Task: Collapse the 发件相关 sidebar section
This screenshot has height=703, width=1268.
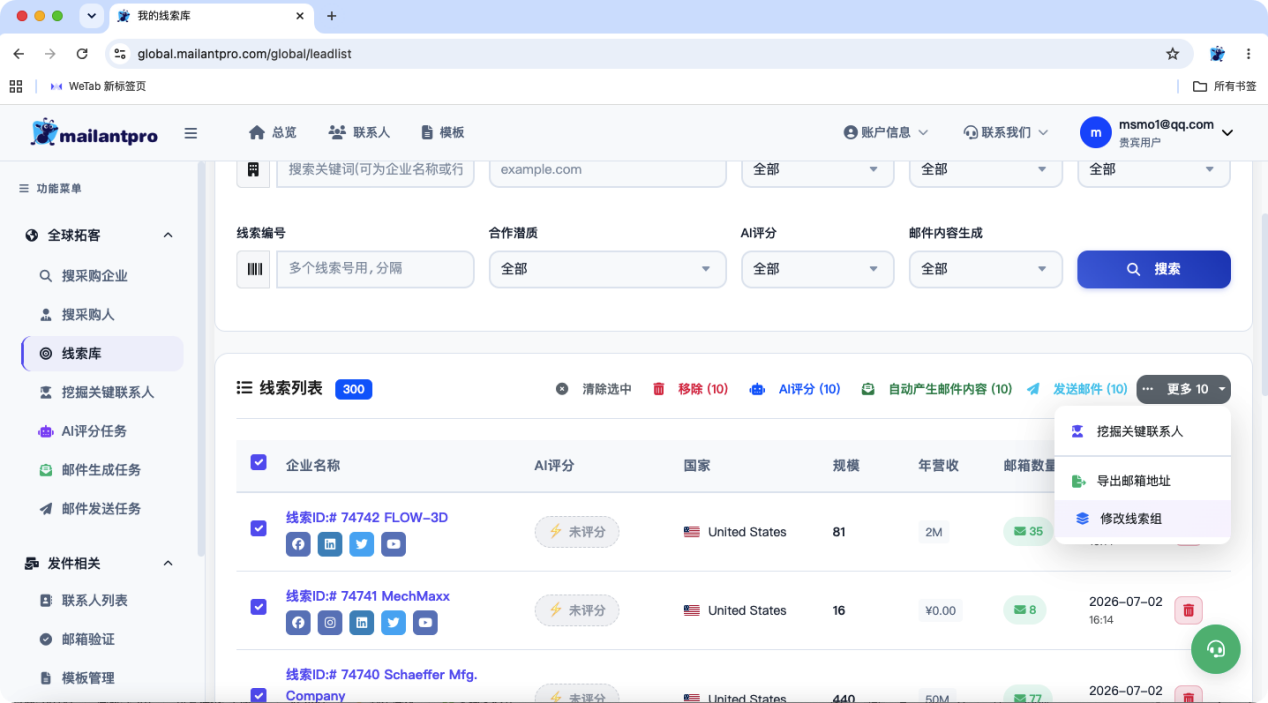Action: [168, 564]
